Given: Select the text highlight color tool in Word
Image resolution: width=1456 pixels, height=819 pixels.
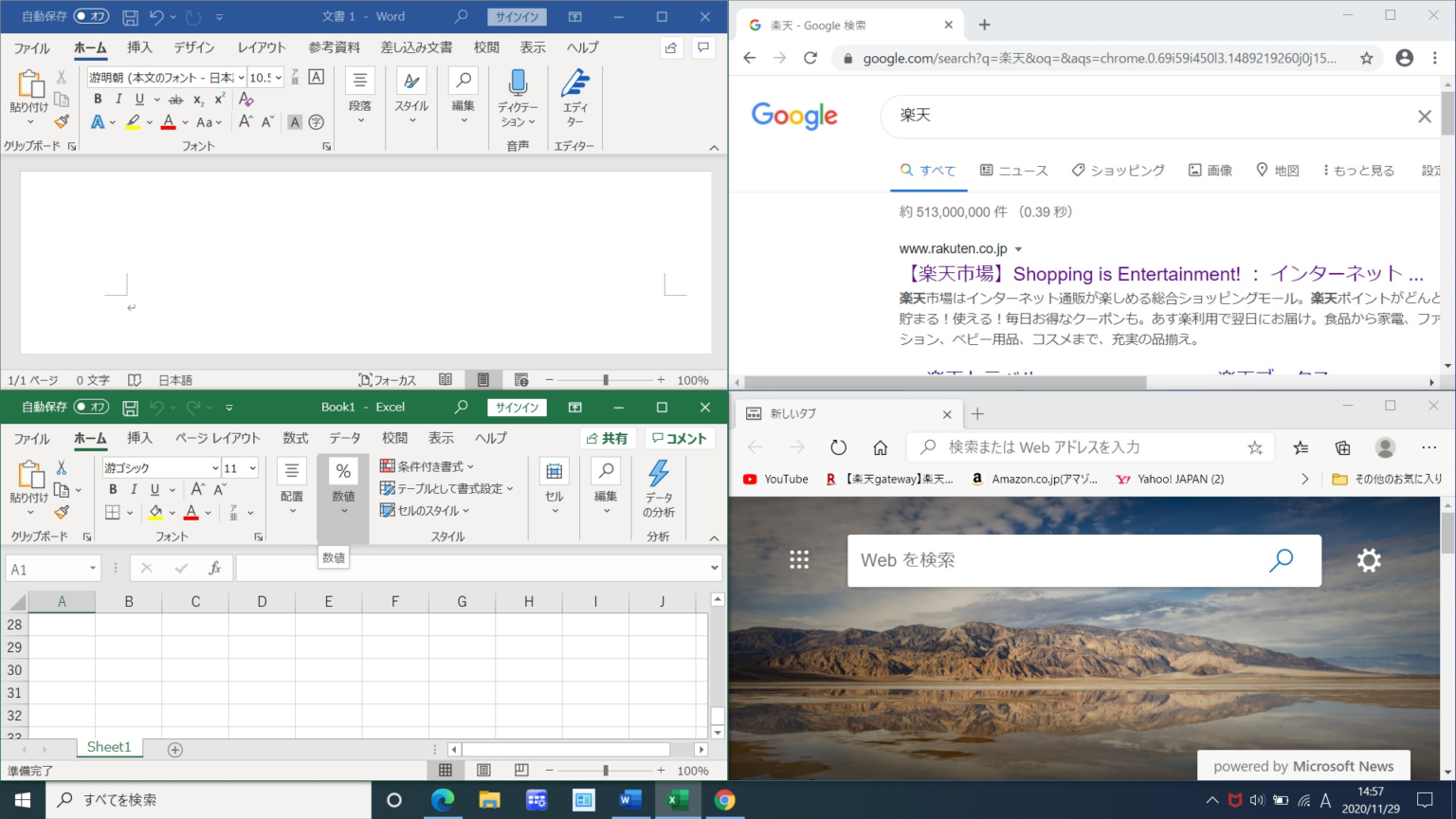Looking at the screenshot, I should click(x=133, y=122).
